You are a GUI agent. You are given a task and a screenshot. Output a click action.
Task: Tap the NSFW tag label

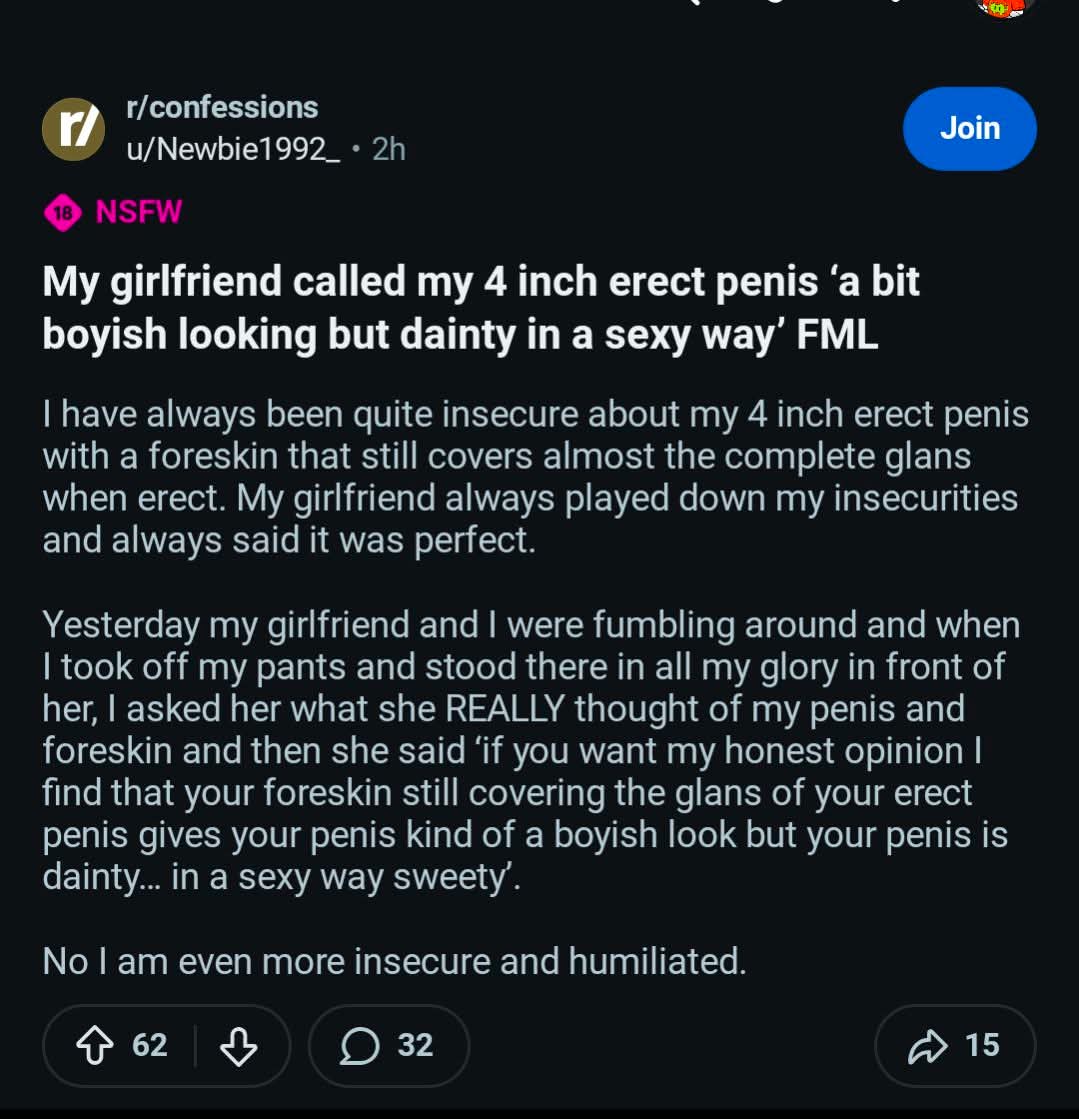coord(139,212)
